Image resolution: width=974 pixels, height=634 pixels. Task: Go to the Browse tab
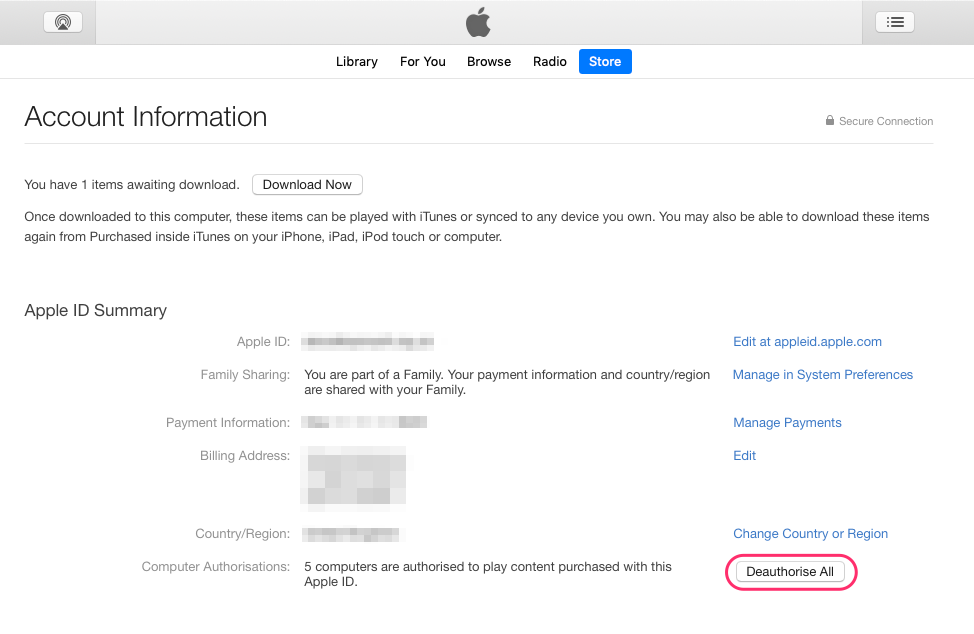point(489,61)
